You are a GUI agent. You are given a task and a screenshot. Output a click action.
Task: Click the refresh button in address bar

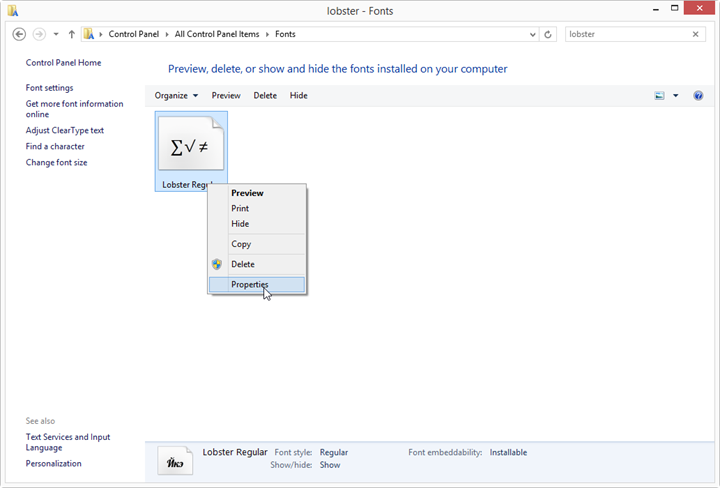coord(548,34)
